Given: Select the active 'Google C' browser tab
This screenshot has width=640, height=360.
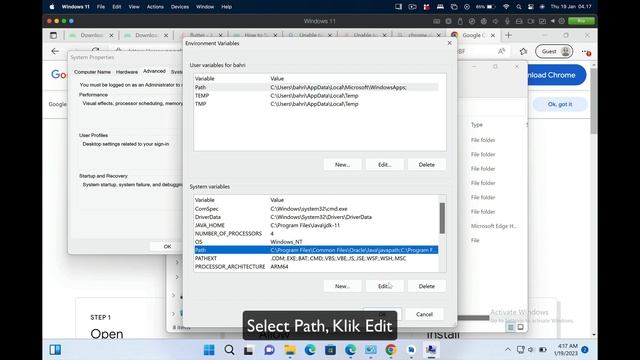Looking at the screenshot, I should (473, 35).
